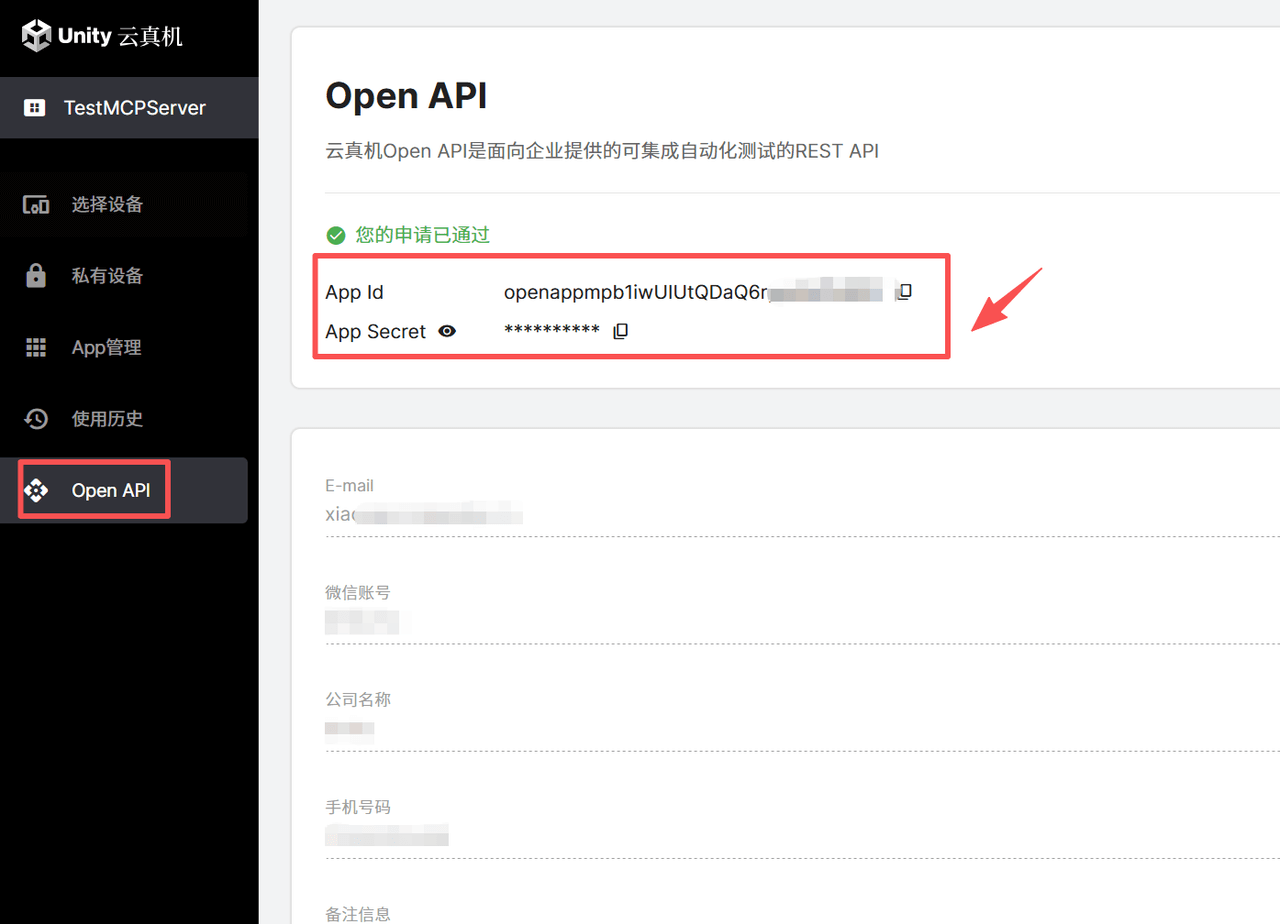Screen dimensions: 1280x924
Task: Click the Open API sidebar label
Action: pyautogui.click(x=111, y=490)
